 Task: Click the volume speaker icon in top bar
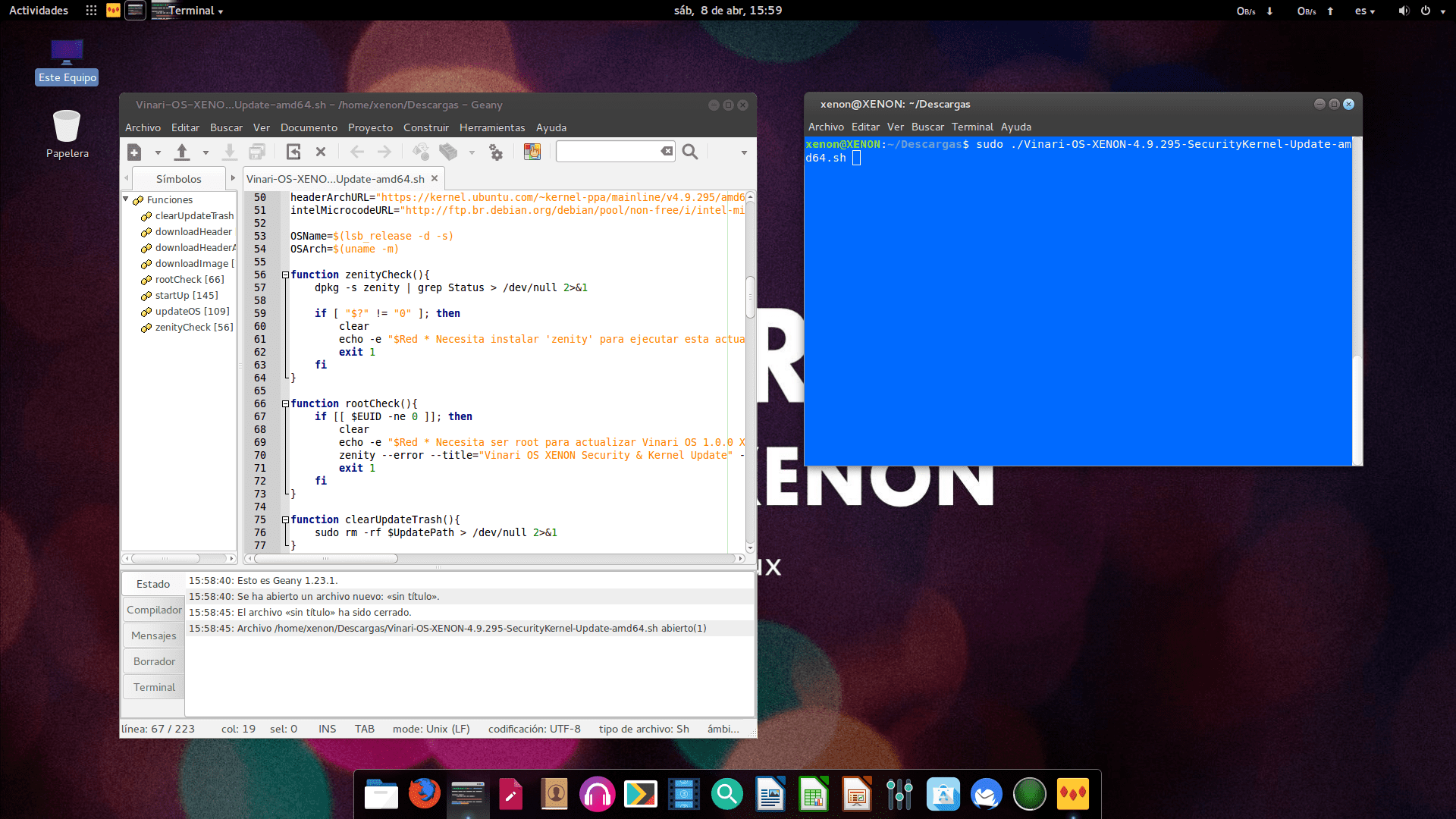click(x=1404, y=11)
